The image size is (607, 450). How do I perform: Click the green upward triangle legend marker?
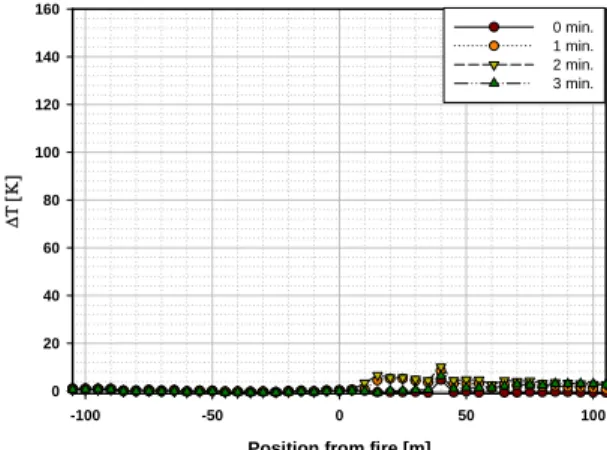(494, 82)
